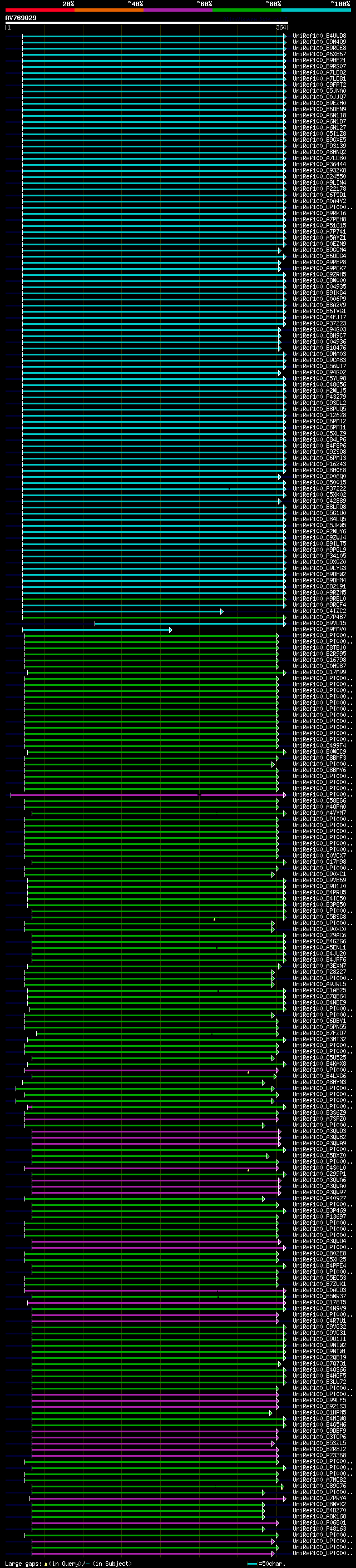Select the UniRef100_A6N1I8 entry

coord(319,116)
